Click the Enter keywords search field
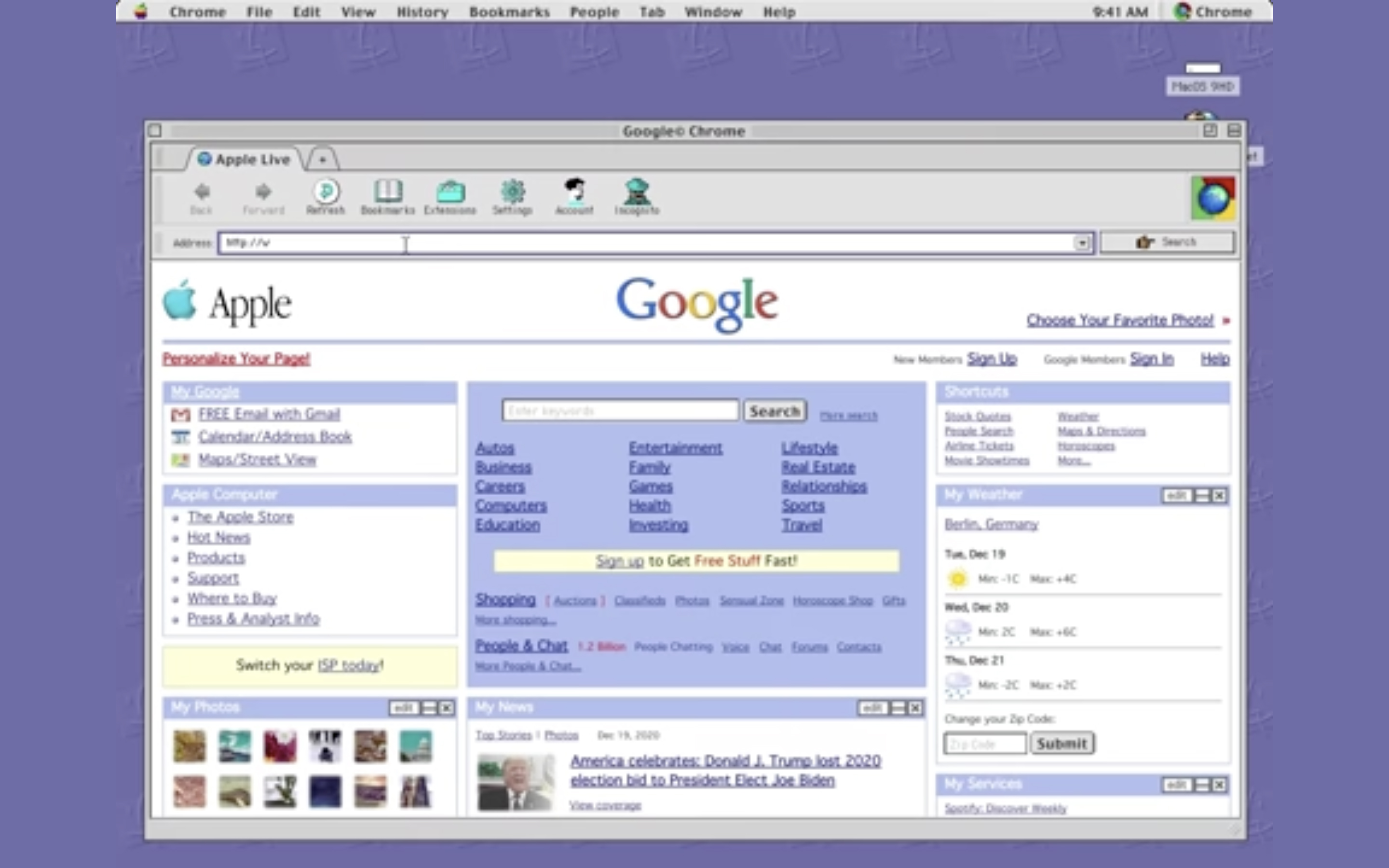This screenshot has width=1389, height=868. (x=620, y=411)
